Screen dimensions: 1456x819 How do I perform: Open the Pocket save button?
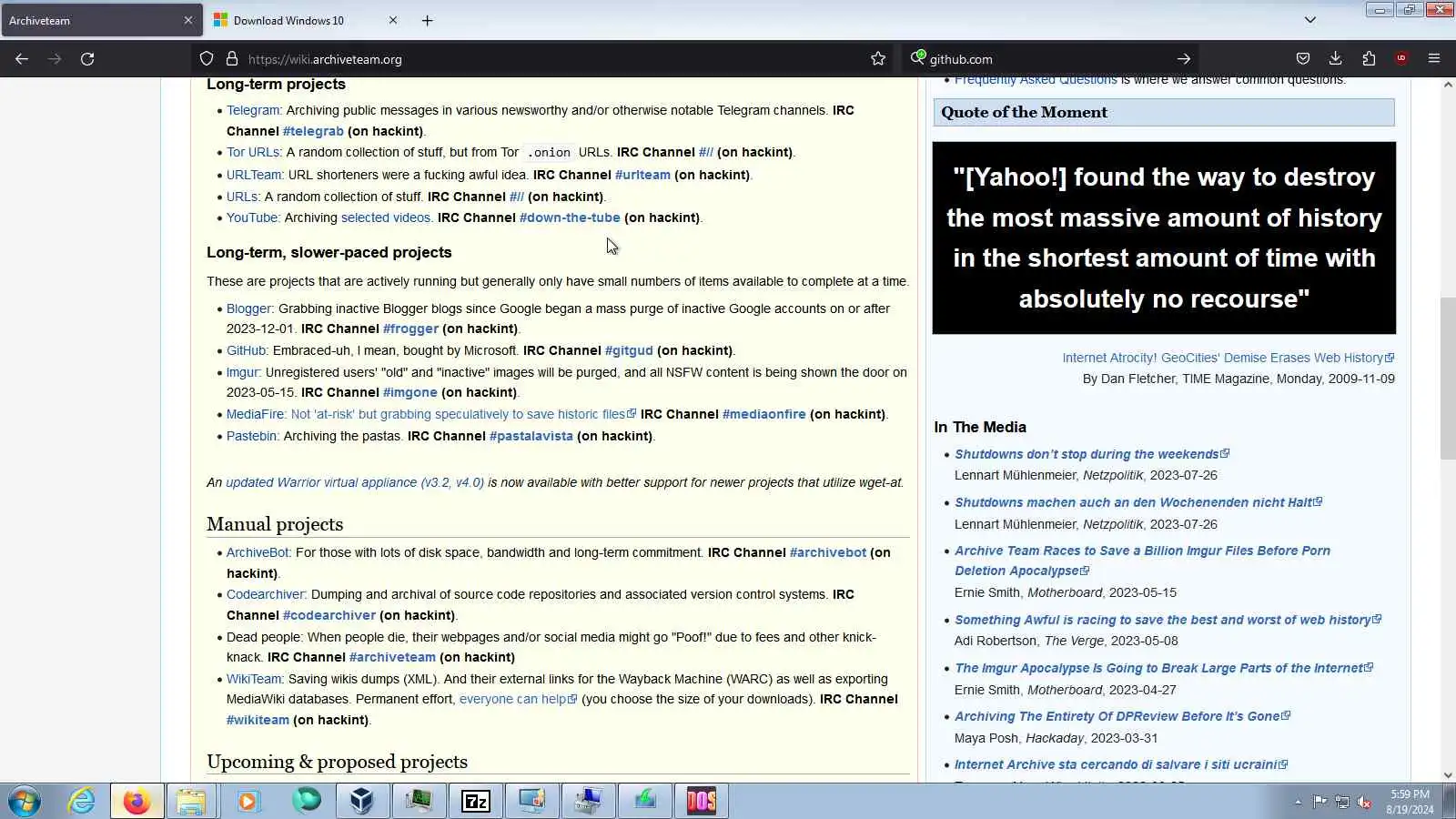pyautogui.click(x=1303, y=59)
